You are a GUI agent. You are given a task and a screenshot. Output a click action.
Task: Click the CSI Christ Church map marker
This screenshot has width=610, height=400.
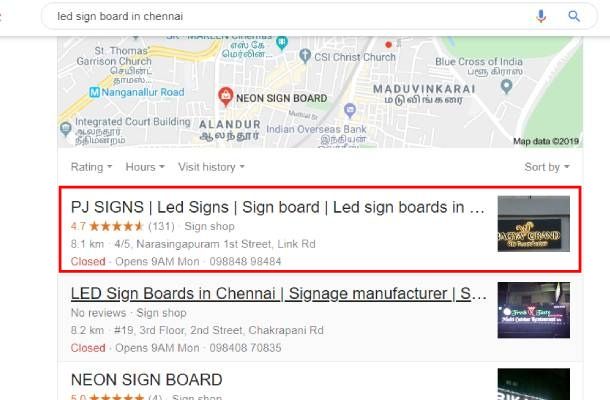[305, 56]
